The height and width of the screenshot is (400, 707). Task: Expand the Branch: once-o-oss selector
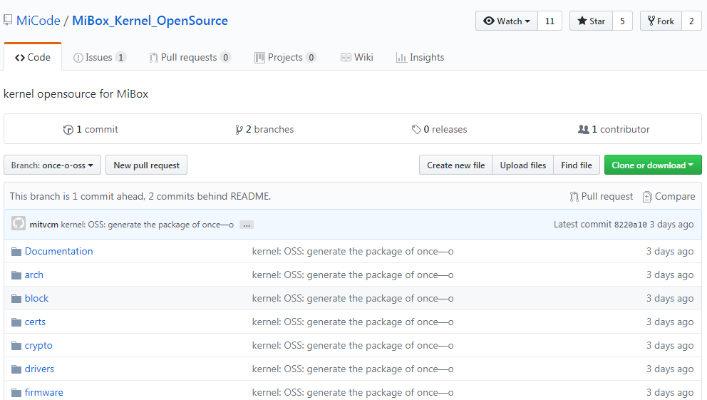tap(52, 165)
